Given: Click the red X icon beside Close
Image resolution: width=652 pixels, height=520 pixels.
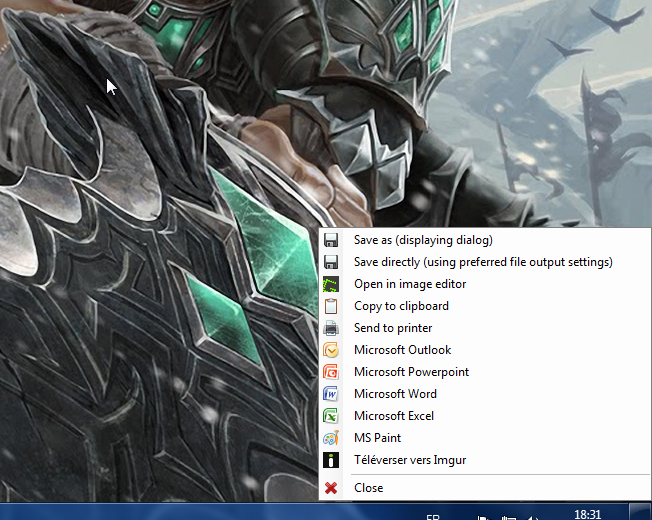Looking at the screenshot, I should point(331,488).
